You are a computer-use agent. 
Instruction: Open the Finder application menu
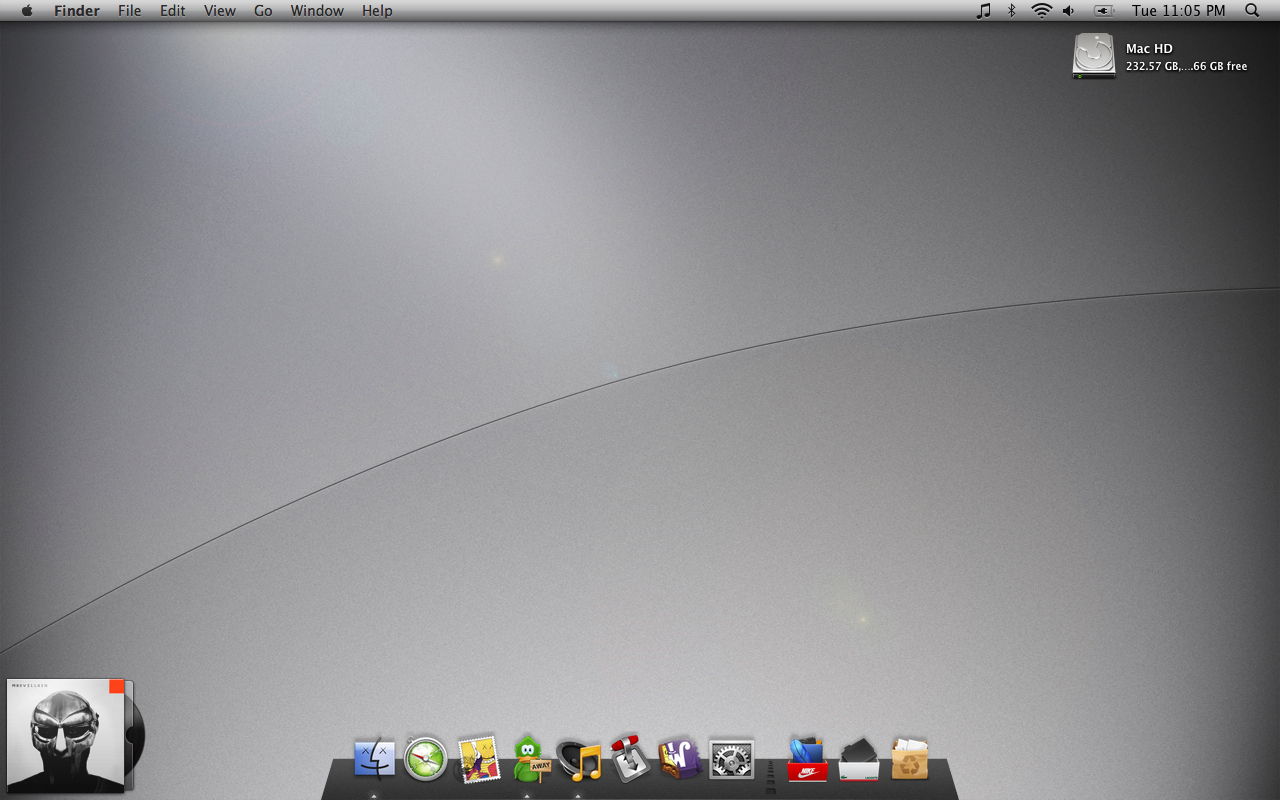pos(77,11)
